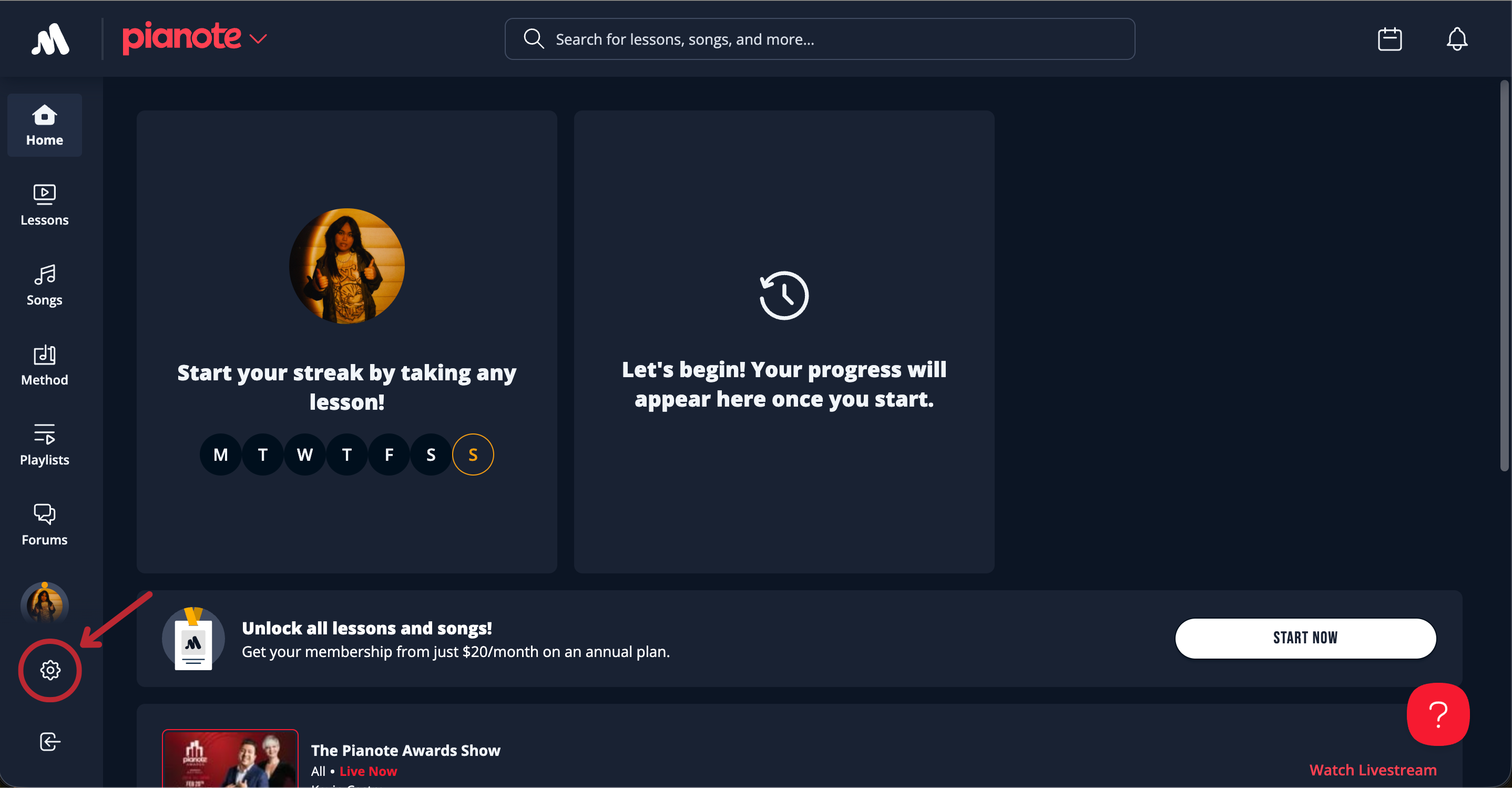Screen dimensions: 1512x788
Task: Select the Monday streak circle
Action: [221, 454]
